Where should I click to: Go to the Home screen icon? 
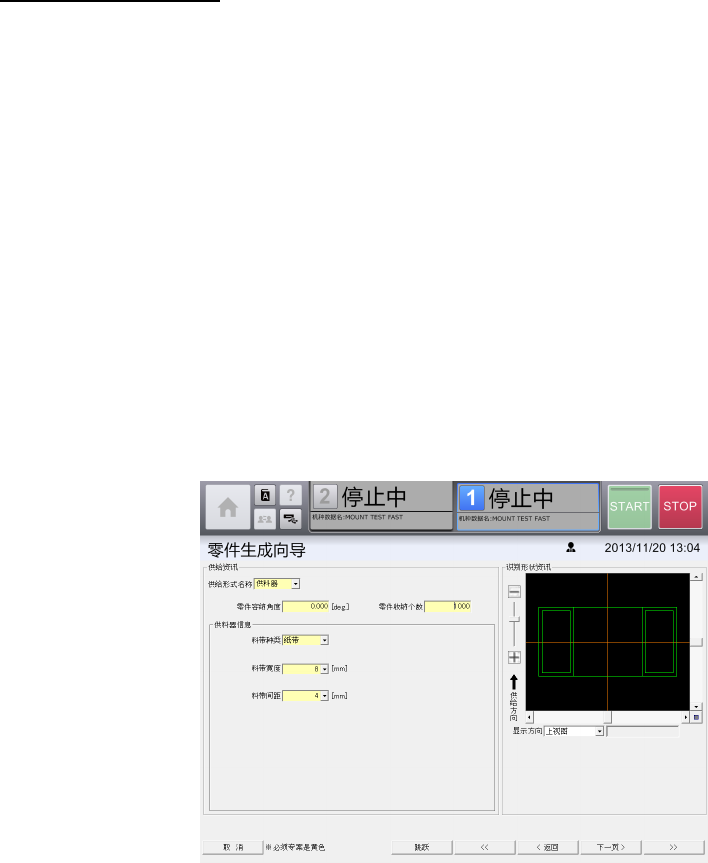(x=227, y=507)
